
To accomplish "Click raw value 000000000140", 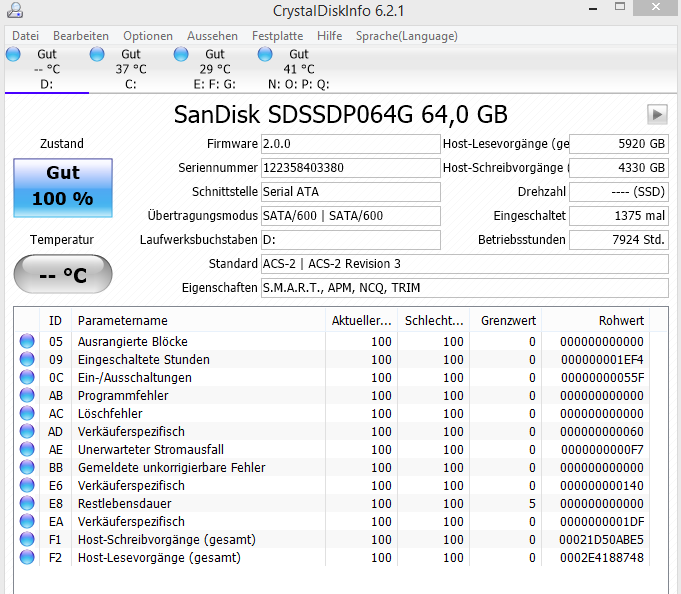I will 602,485.
